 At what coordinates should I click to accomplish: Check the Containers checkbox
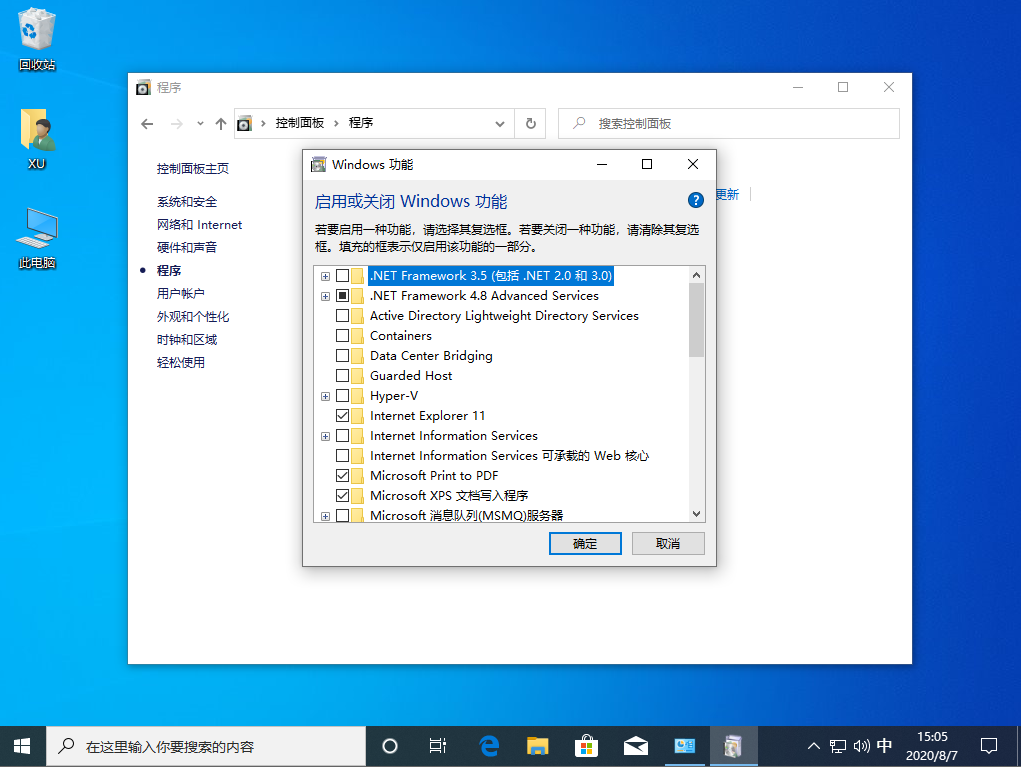[x=343, y=336]
